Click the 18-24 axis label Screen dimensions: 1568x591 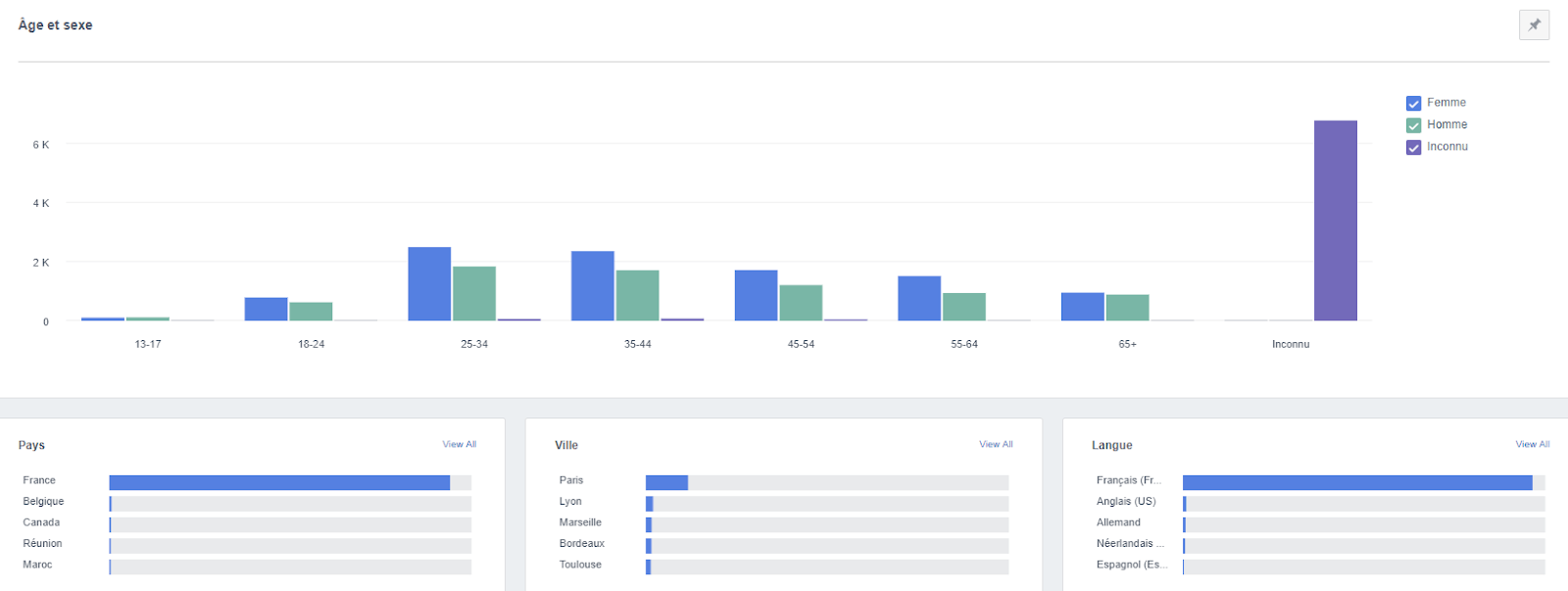(x=311, y=344)
